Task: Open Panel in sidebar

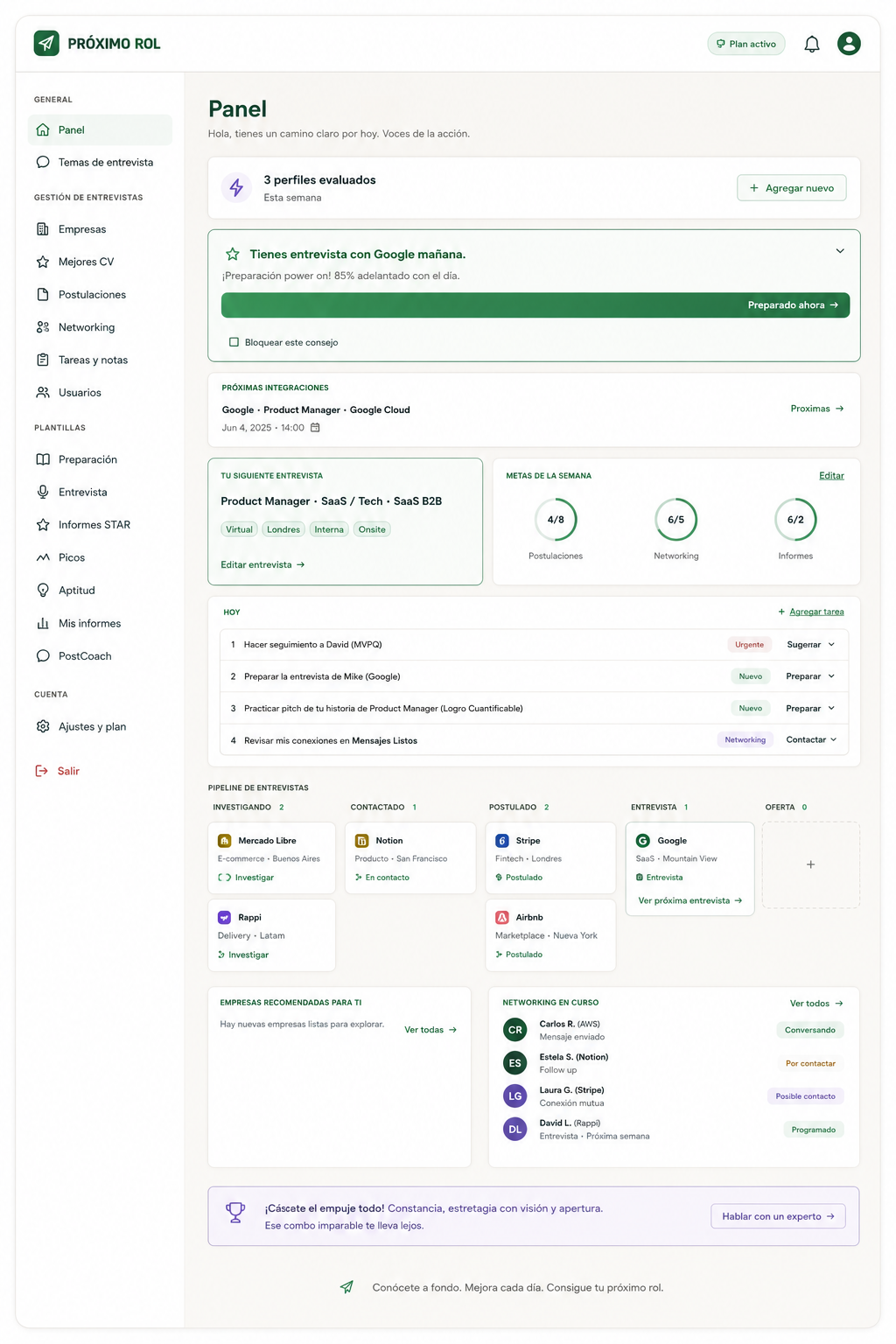Action: click(100, 129)
